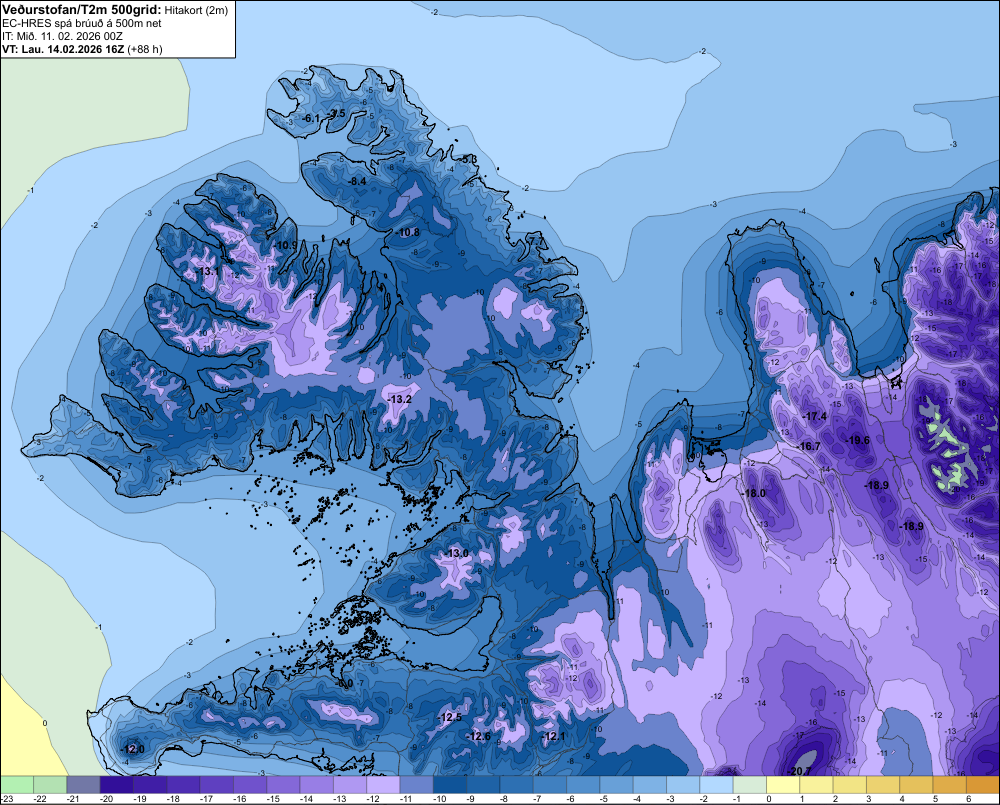Click the title text 'Veðurstofan/T2m 500grid'
Screen dimensions: 1000x805
[x=82, y=10]
